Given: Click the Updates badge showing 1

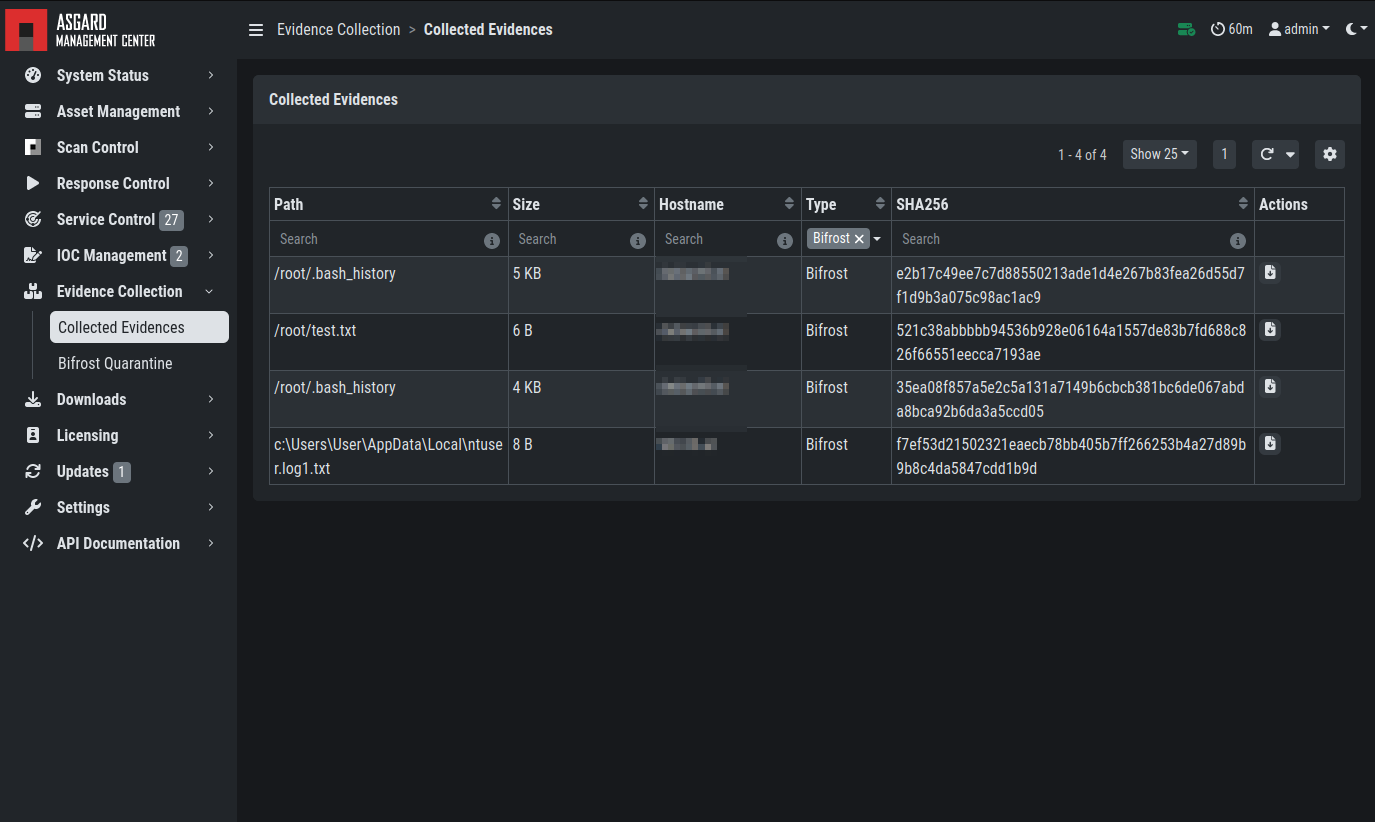Looking at the screenshot, I should [x=122, y=472].
